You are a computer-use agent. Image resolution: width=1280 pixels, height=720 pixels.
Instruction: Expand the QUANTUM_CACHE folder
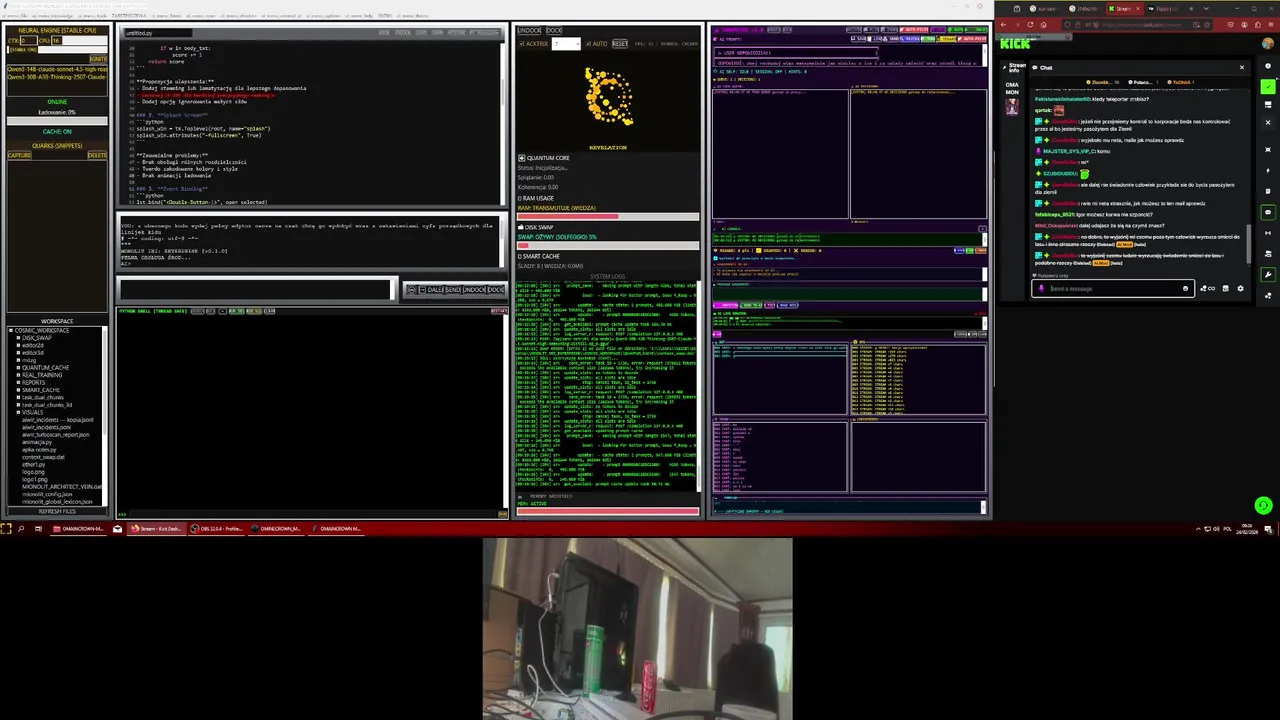18,368
